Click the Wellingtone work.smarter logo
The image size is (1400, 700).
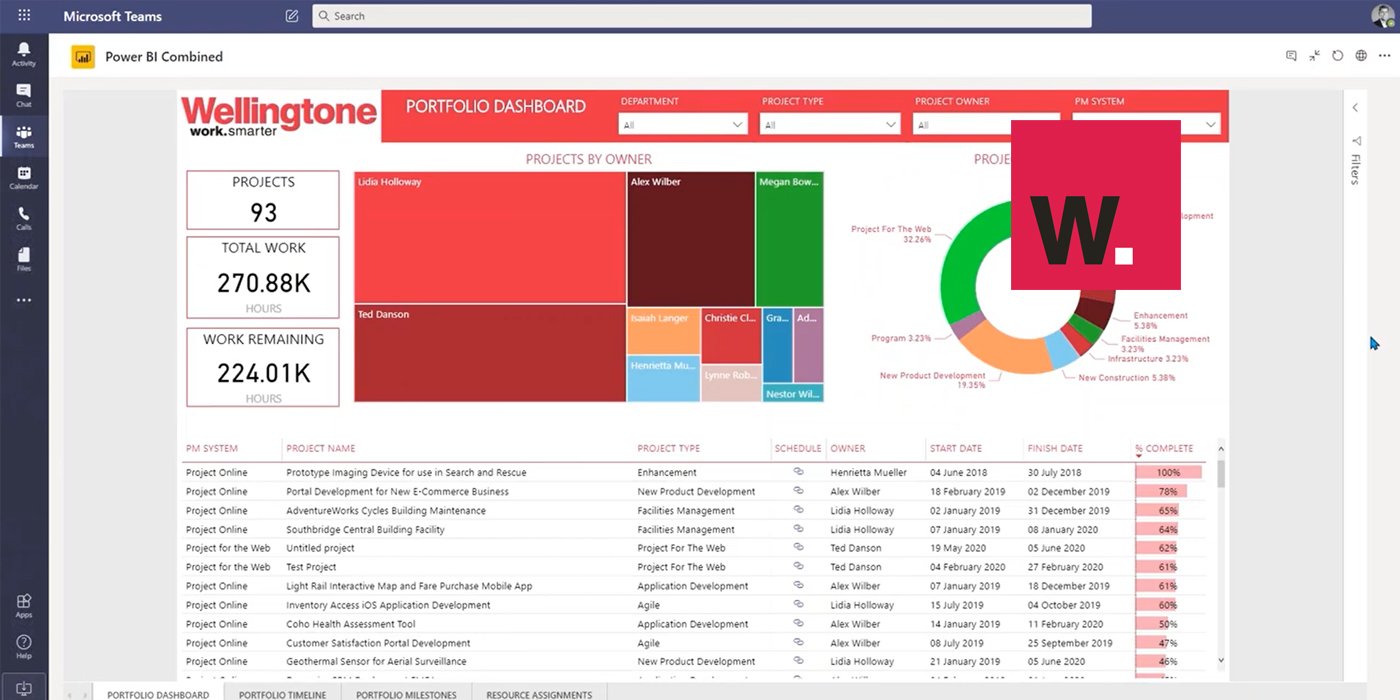(x=279, y=116)
